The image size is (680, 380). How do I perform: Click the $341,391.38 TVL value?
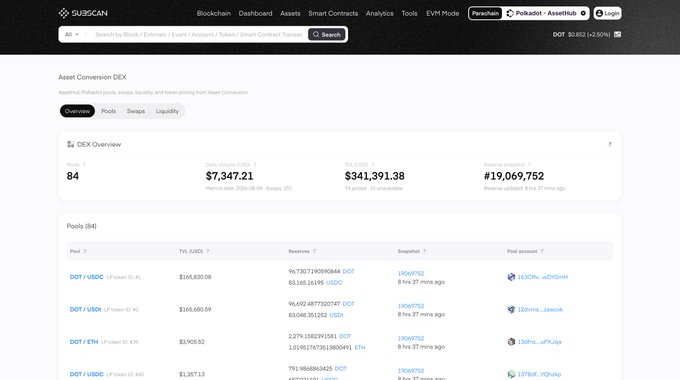coord(375,176)
